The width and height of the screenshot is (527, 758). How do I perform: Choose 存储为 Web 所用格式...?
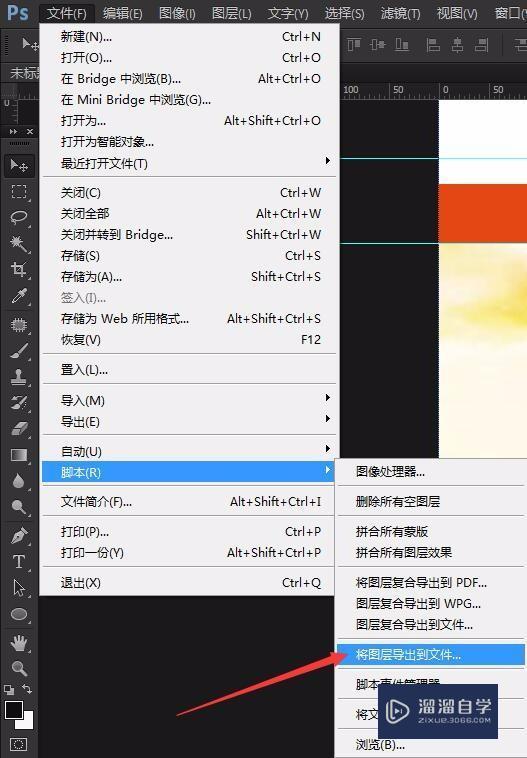(189, 319)
